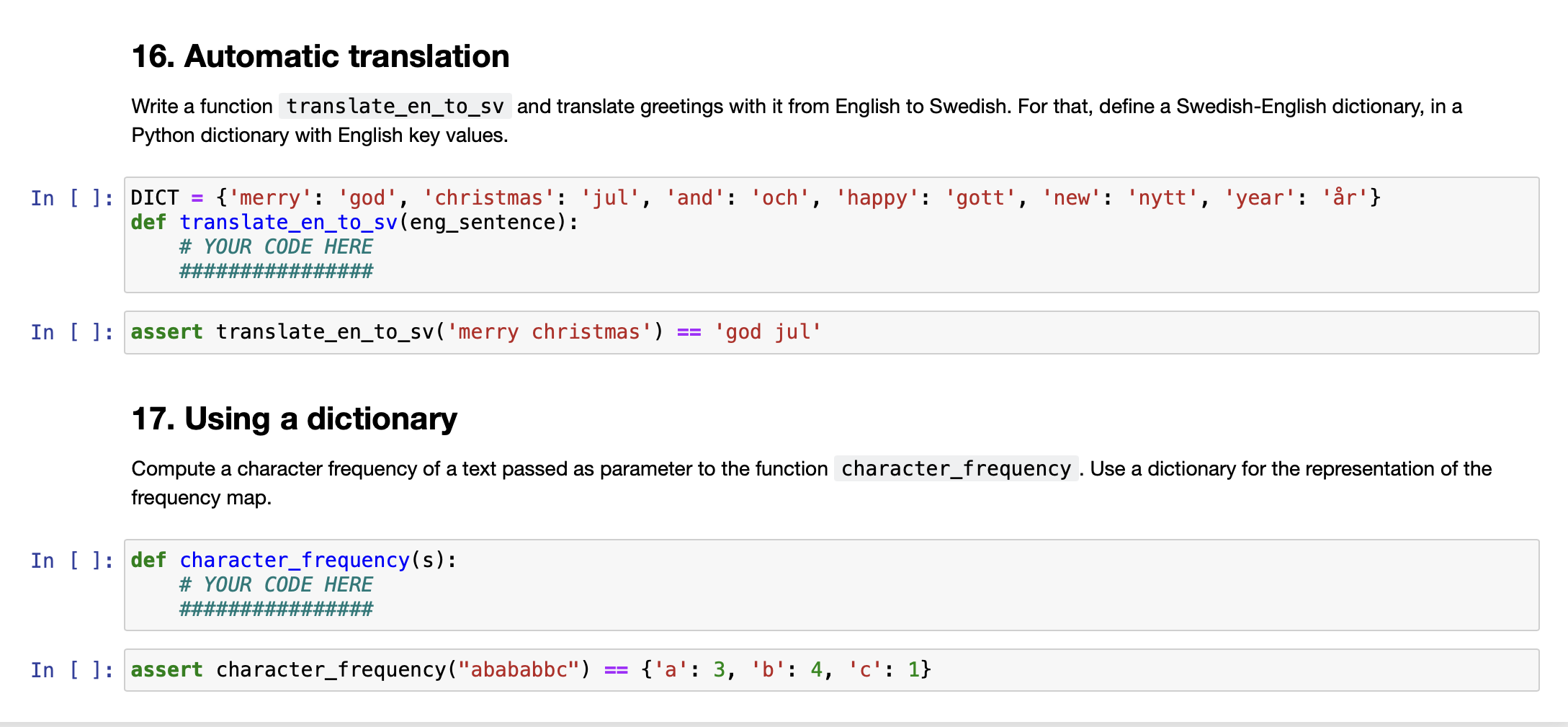
Task: Click the 'och' value in the DICT line
Action: (780, 198)
